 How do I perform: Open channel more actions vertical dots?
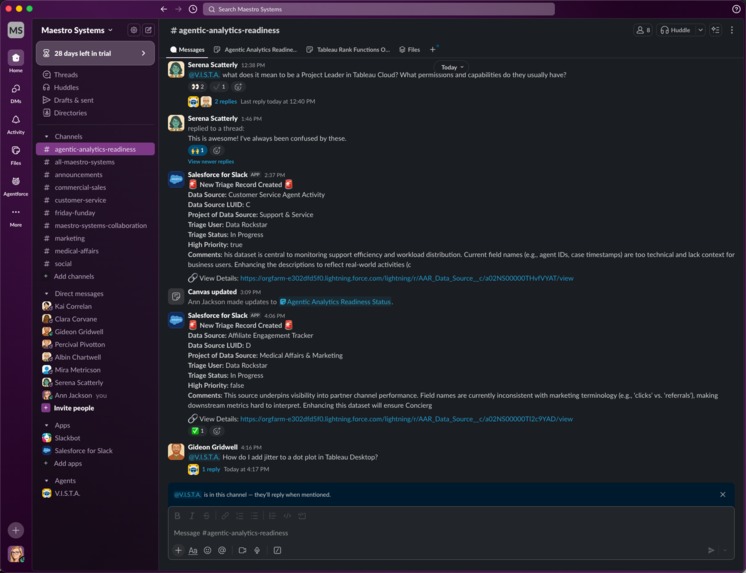tap(732, 30)
